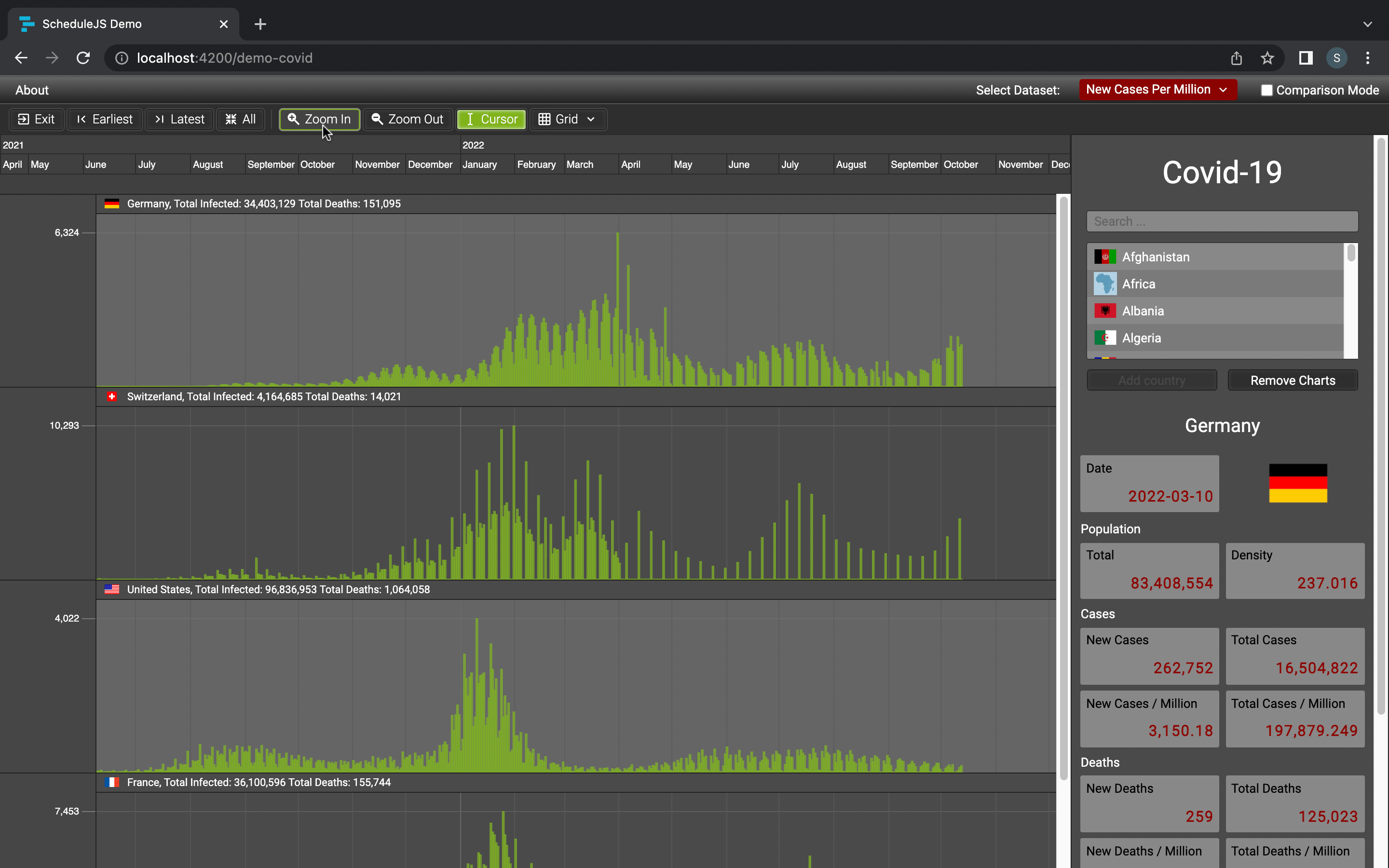Click the Zoom Out magnifier
Viewport: 1389px width, 868px height.
click(x=377, y=119)
